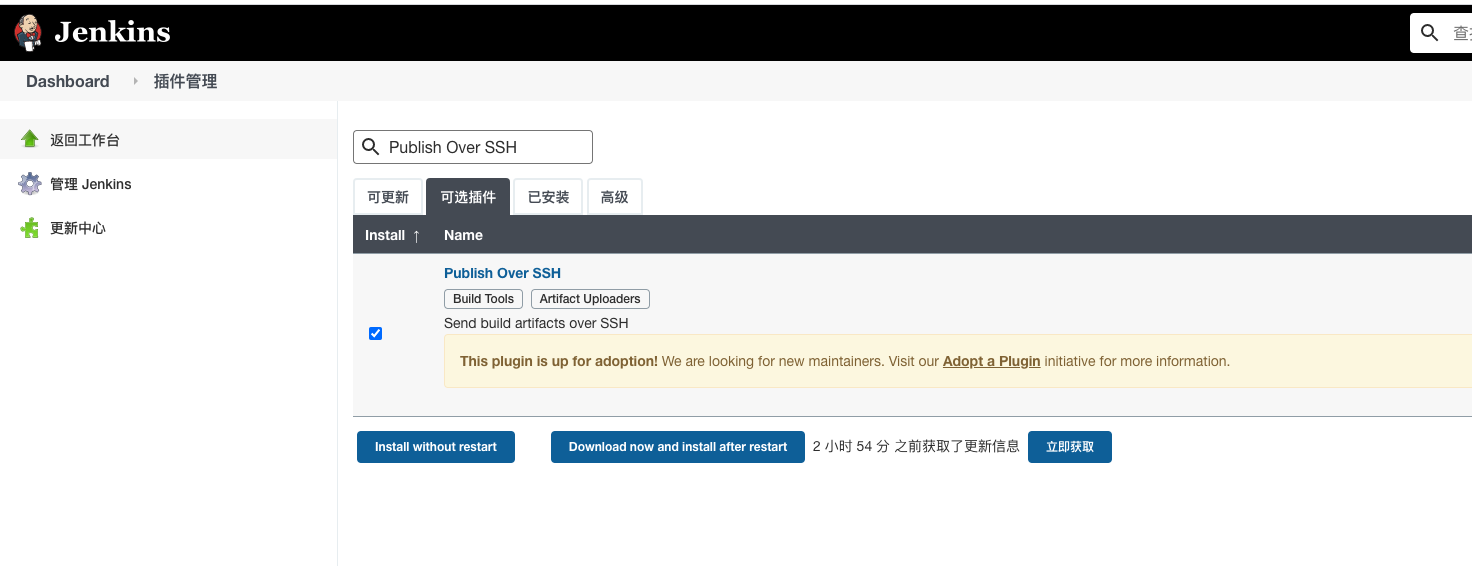Click the 之前获取了更新信息 status text

[957, 447]
